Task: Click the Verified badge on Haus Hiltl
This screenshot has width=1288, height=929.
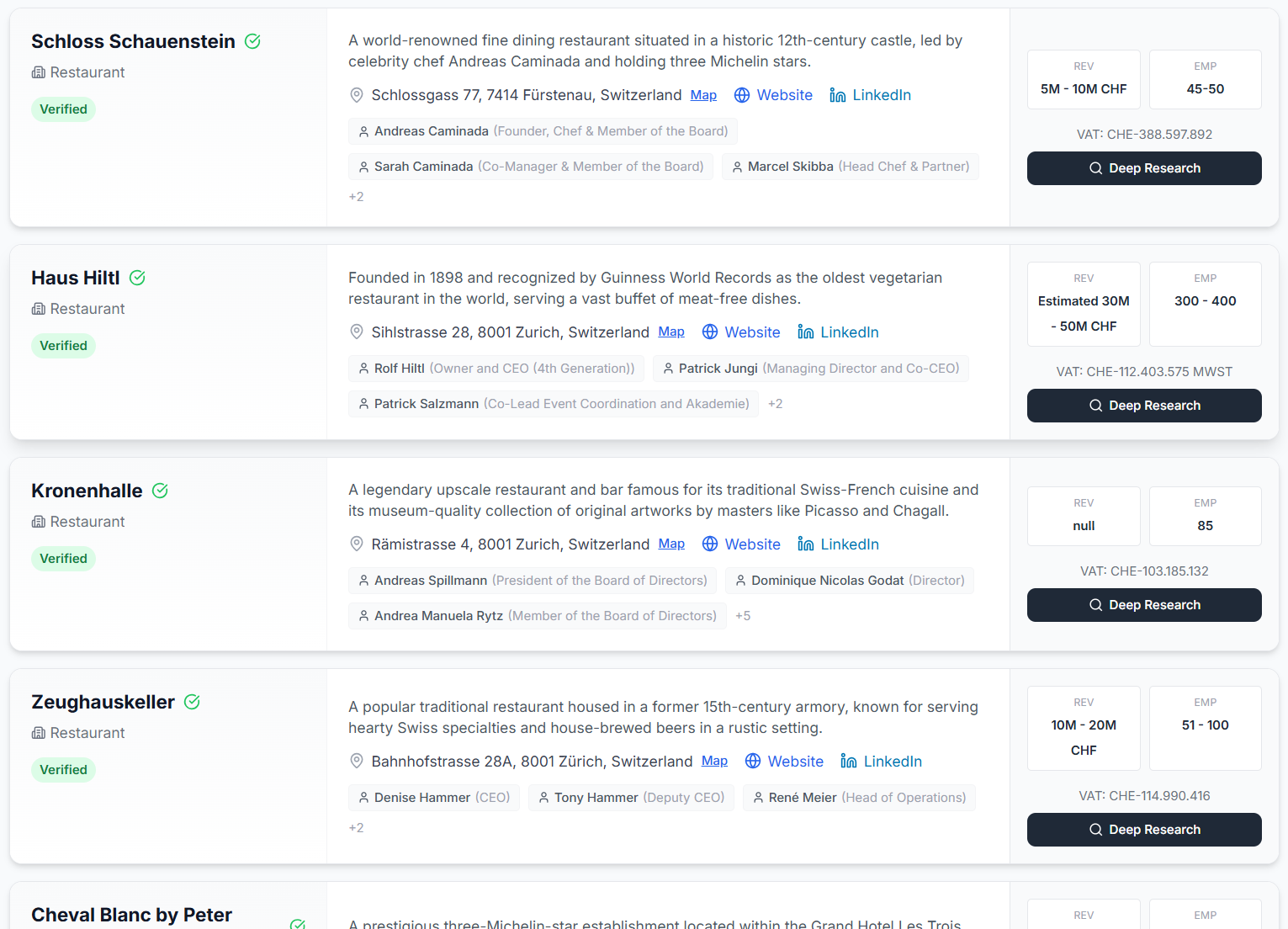Action: [x=63, y=345]
